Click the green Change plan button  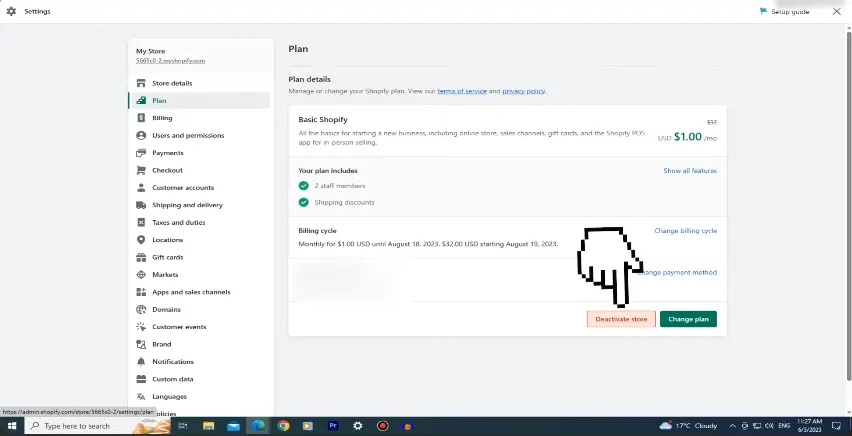coord(688,319)
